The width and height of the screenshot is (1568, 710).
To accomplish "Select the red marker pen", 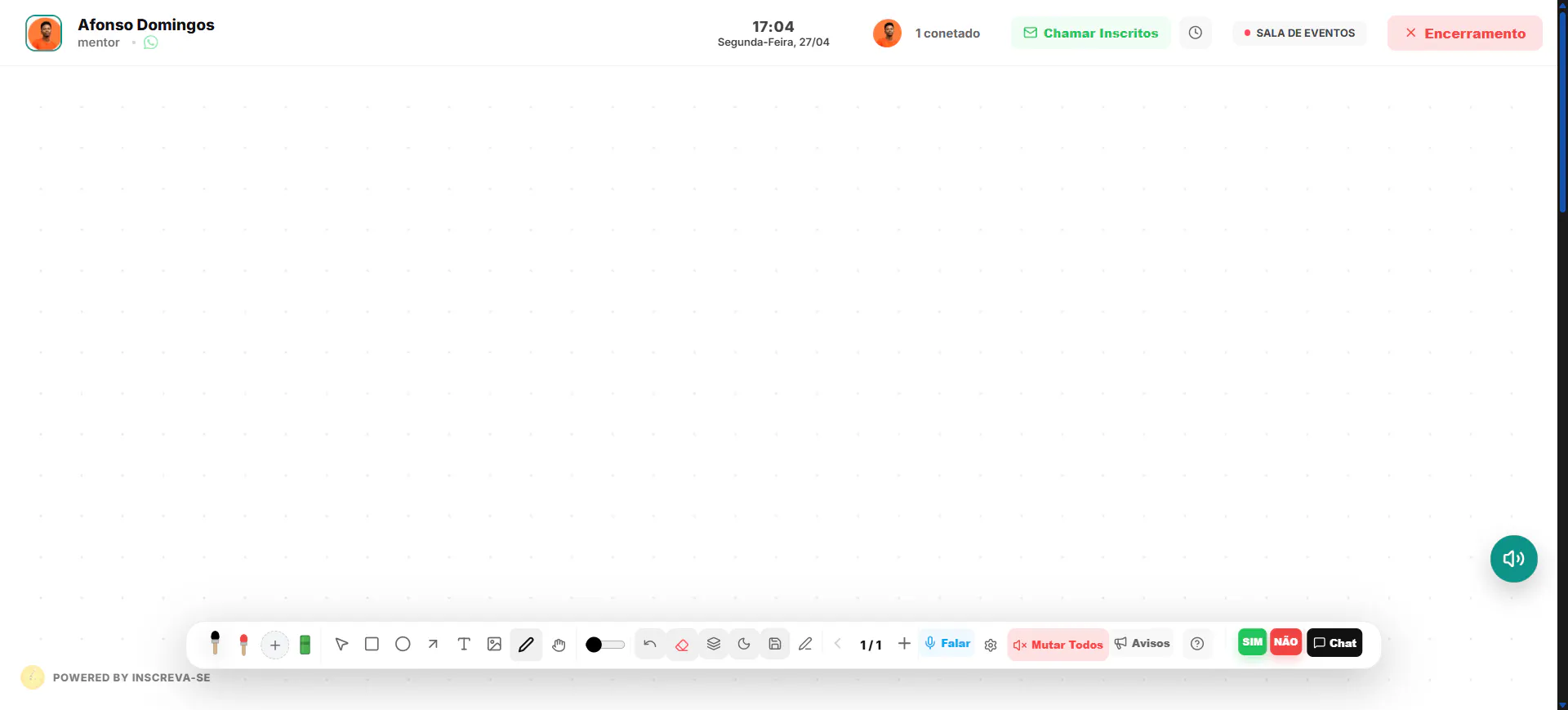I will pos(243,645).
